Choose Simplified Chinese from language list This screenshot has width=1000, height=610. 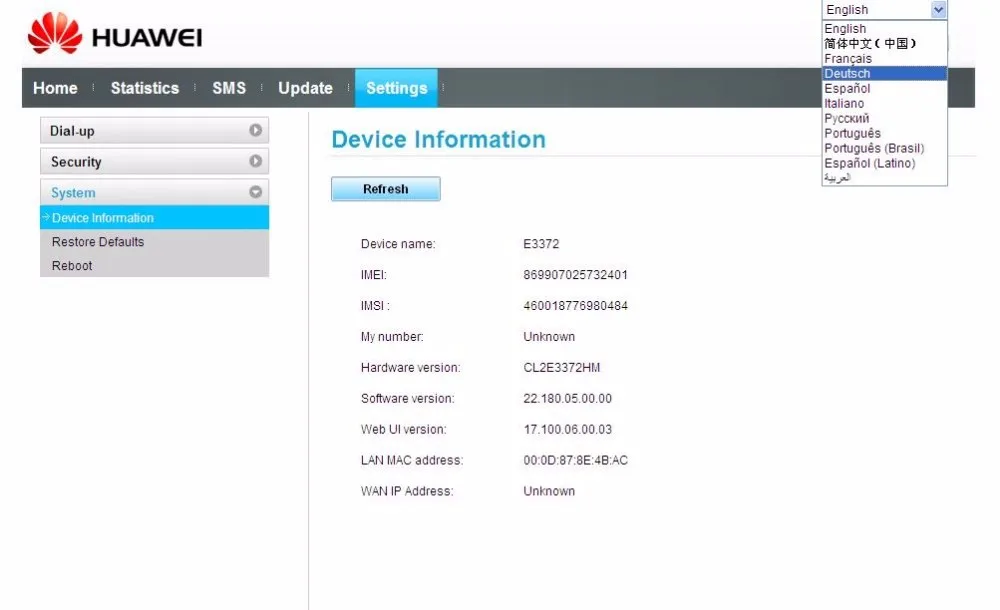(x=884, y=43)
